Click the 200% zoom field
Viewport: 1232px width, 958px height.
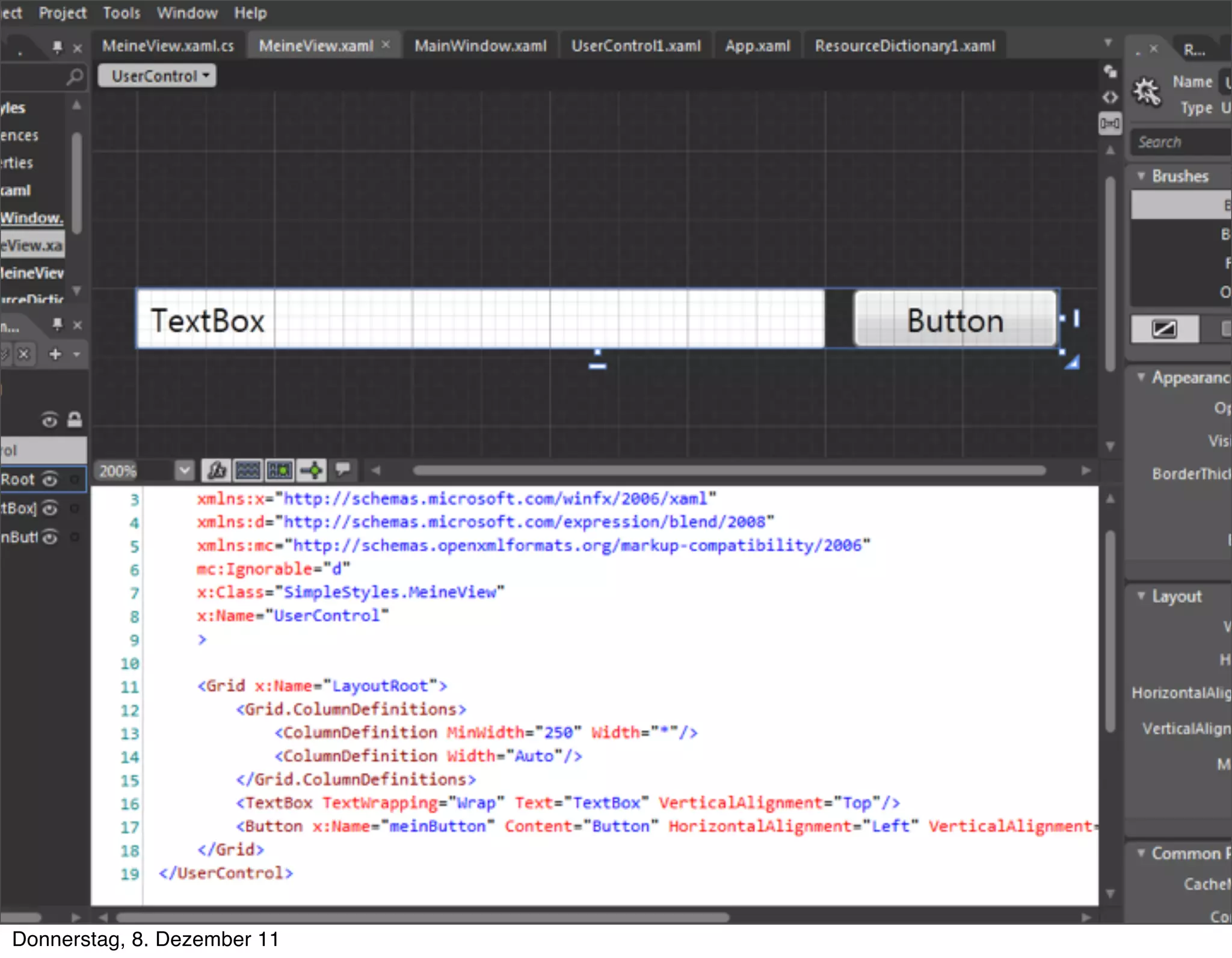click(x=134, y=471)
